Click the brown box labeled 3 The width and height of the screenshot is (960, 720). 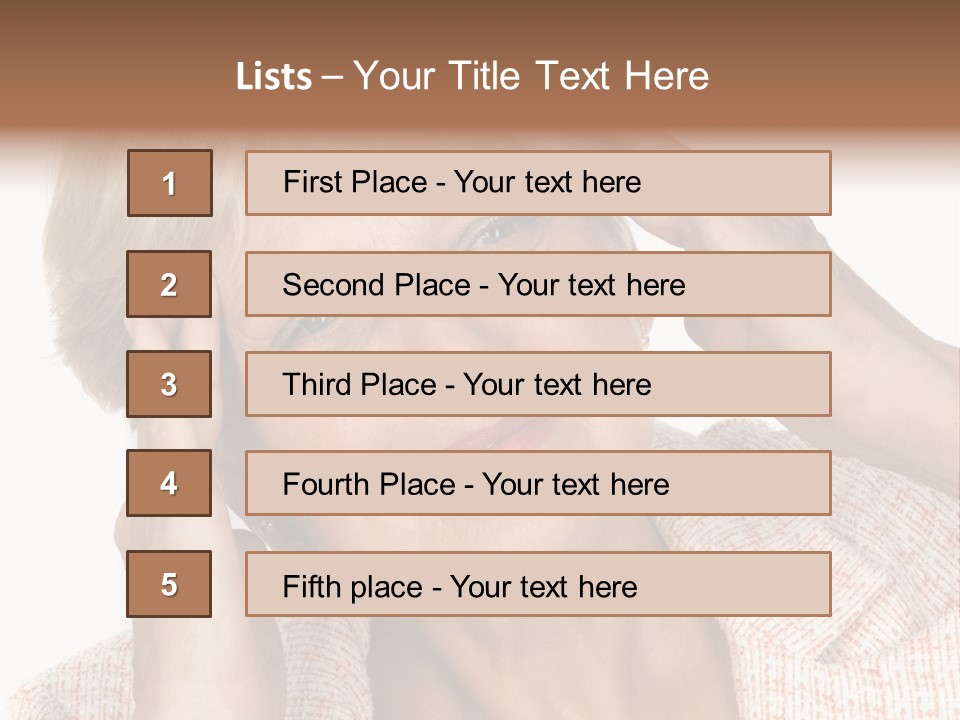169,384
